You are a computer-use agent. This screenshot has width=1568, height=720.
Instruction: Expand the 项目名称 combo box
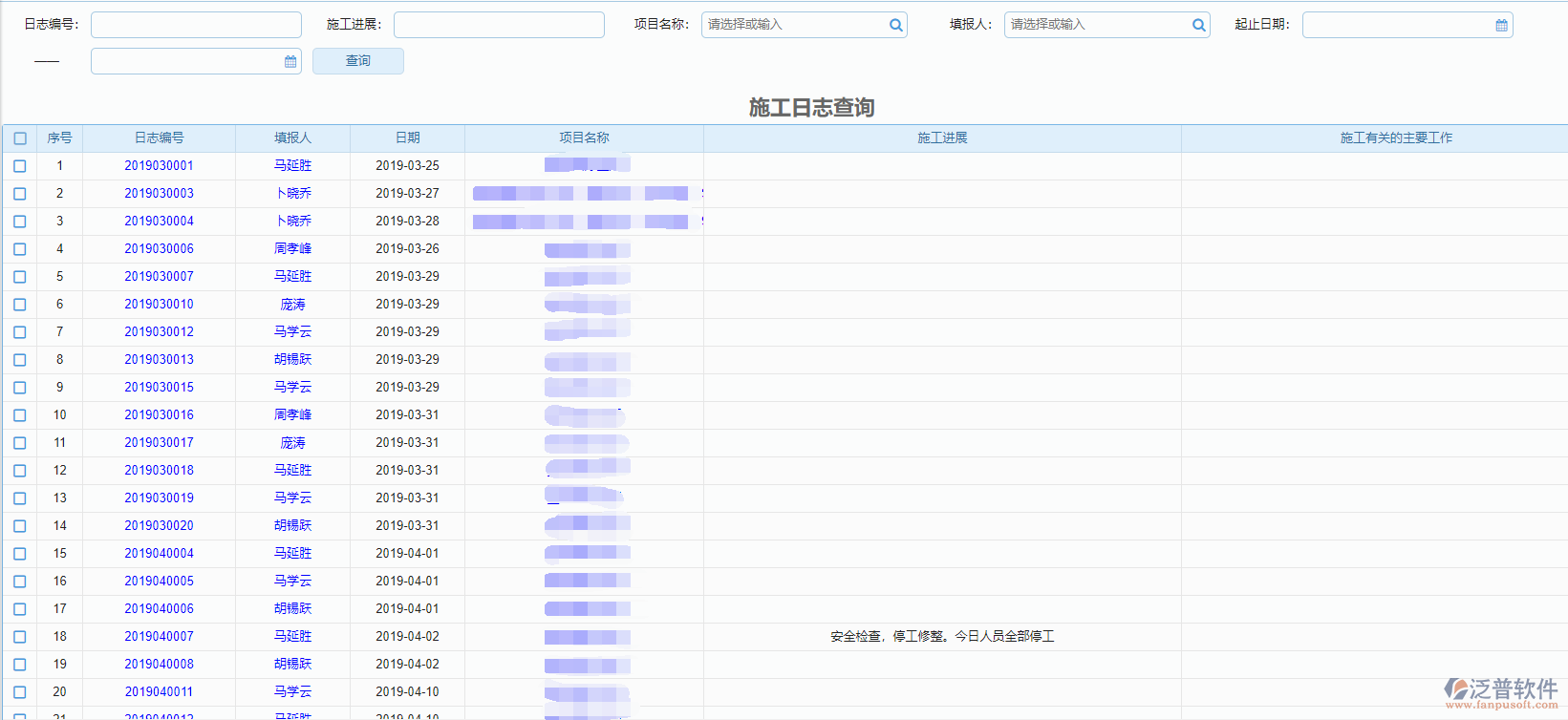click(793, 25)
